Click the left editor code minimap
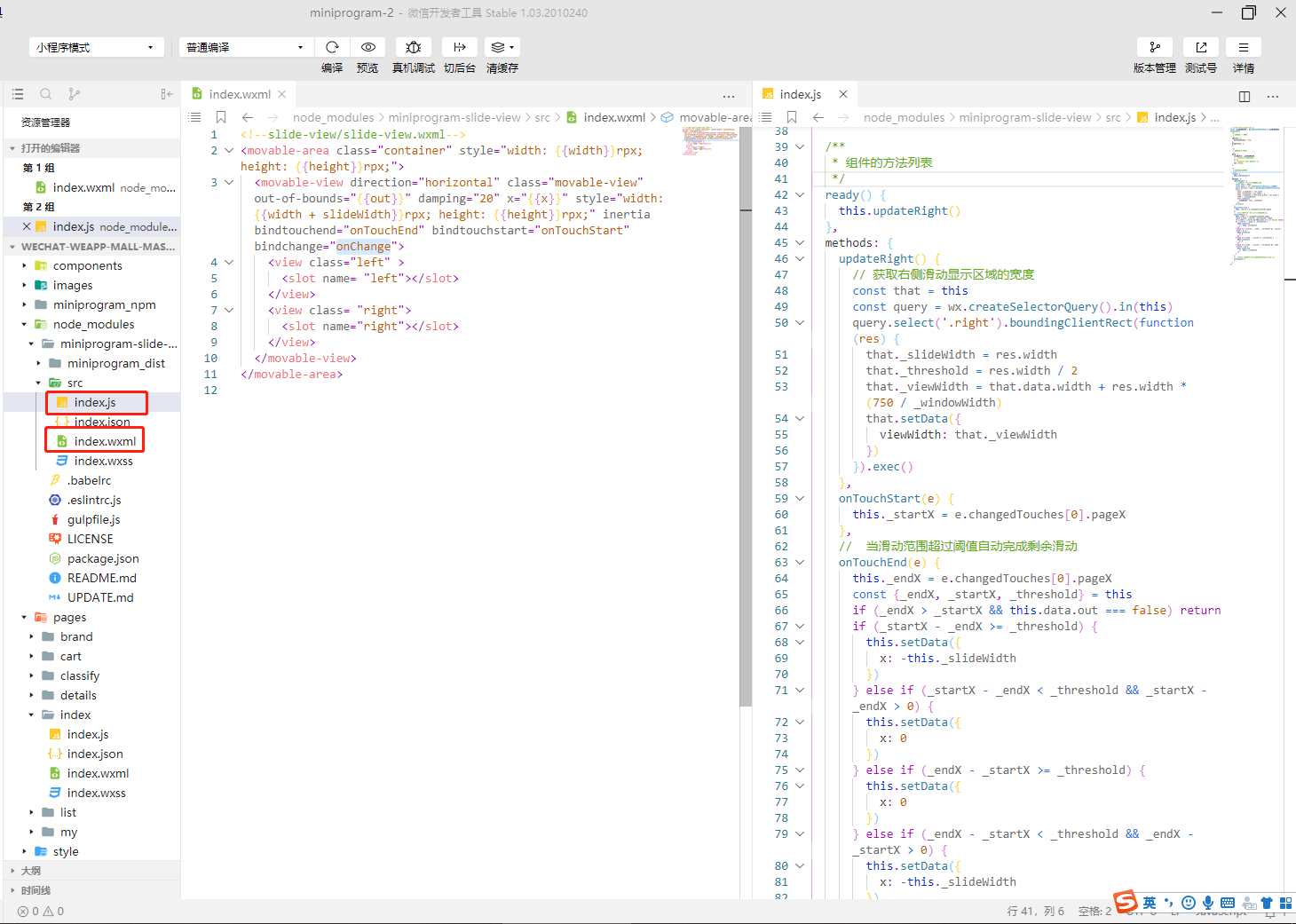The width and height of the screenshot is (1296, 924). click(709, 142)
